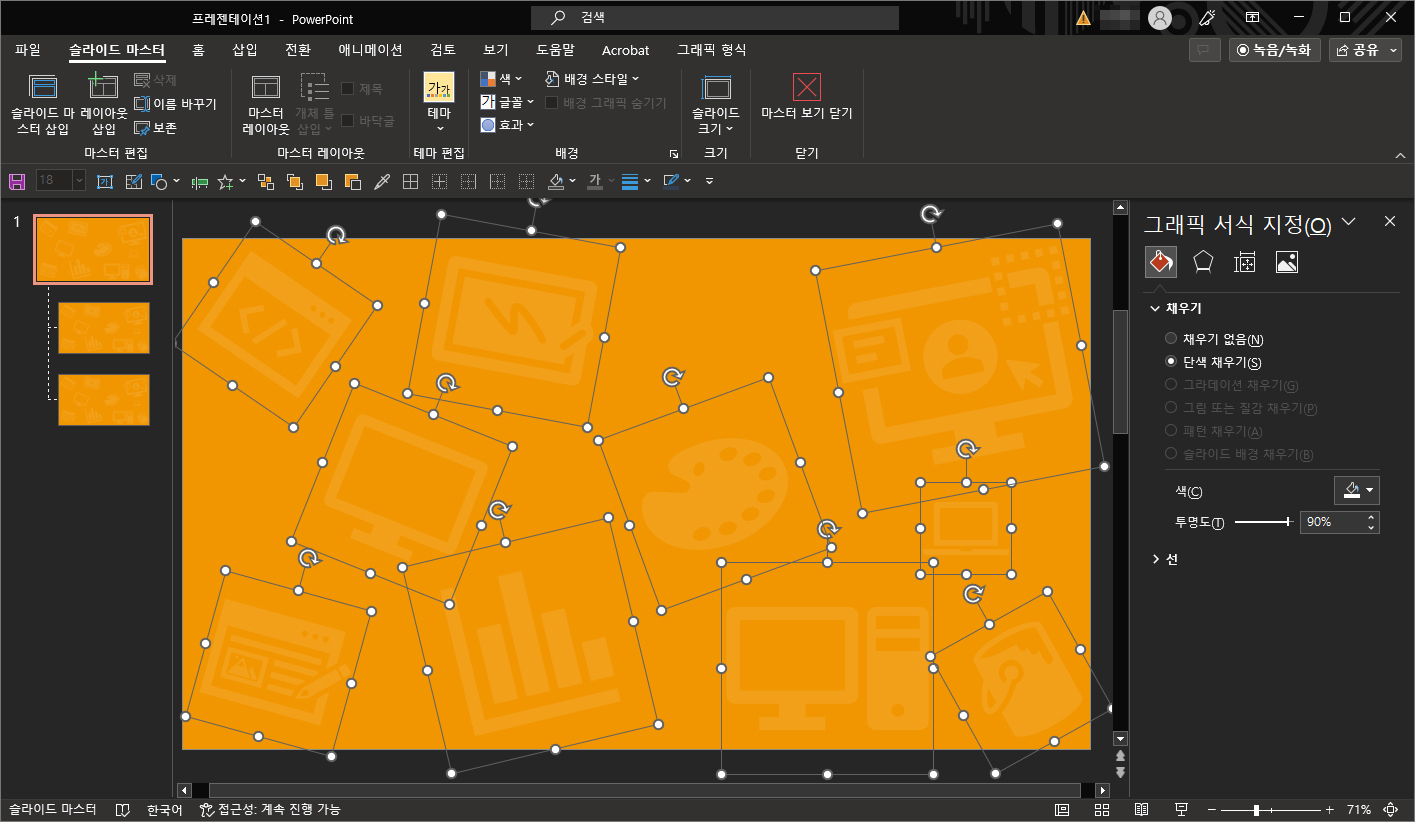This screenshot has height=822, width=1415.
Task: Select the 그림 picture tab icon in format pane
Action: [x=1287, y=262]
